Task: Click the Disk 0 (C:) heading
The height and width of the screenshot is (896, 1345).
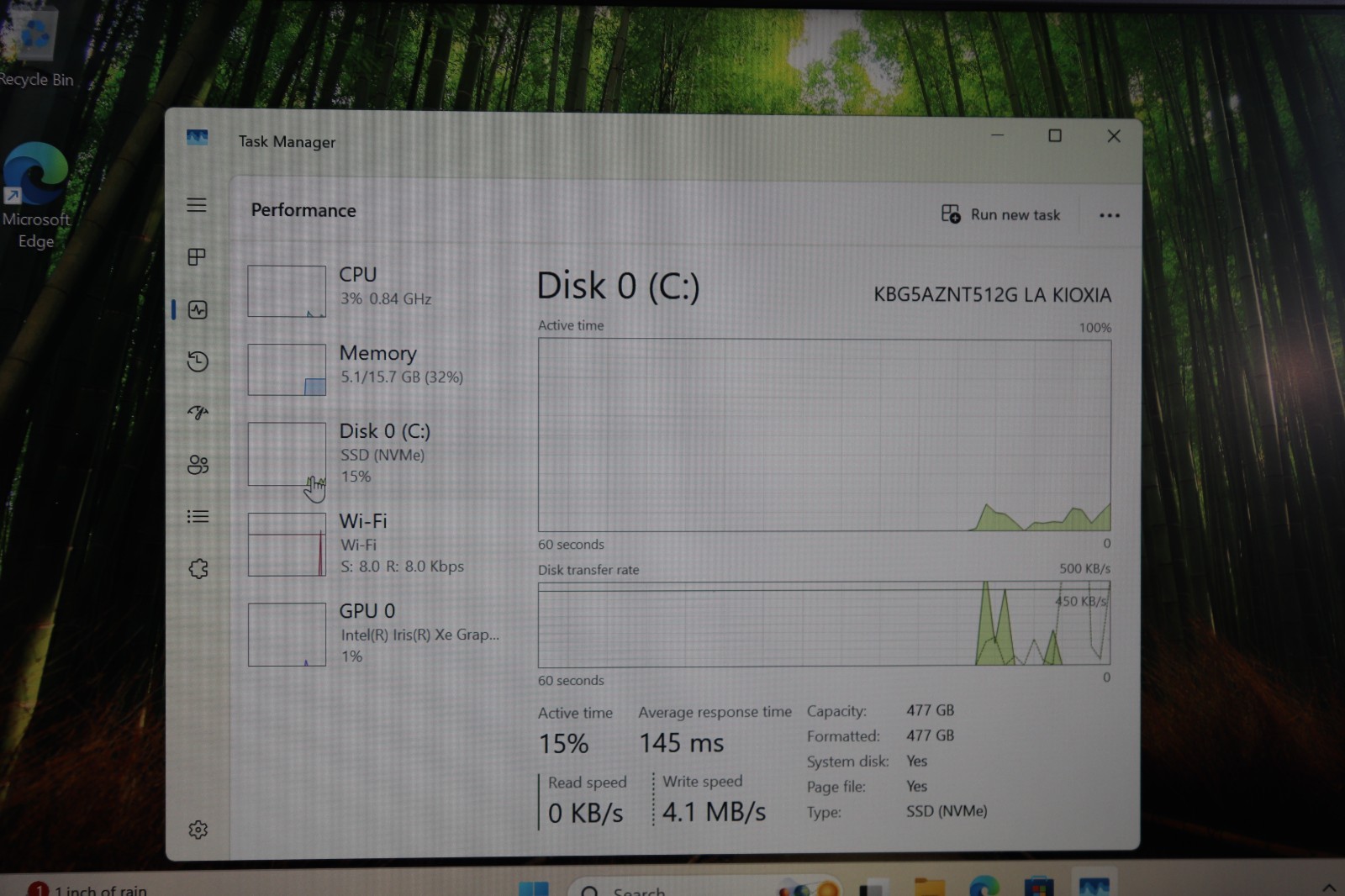Action: pos(618,287)
